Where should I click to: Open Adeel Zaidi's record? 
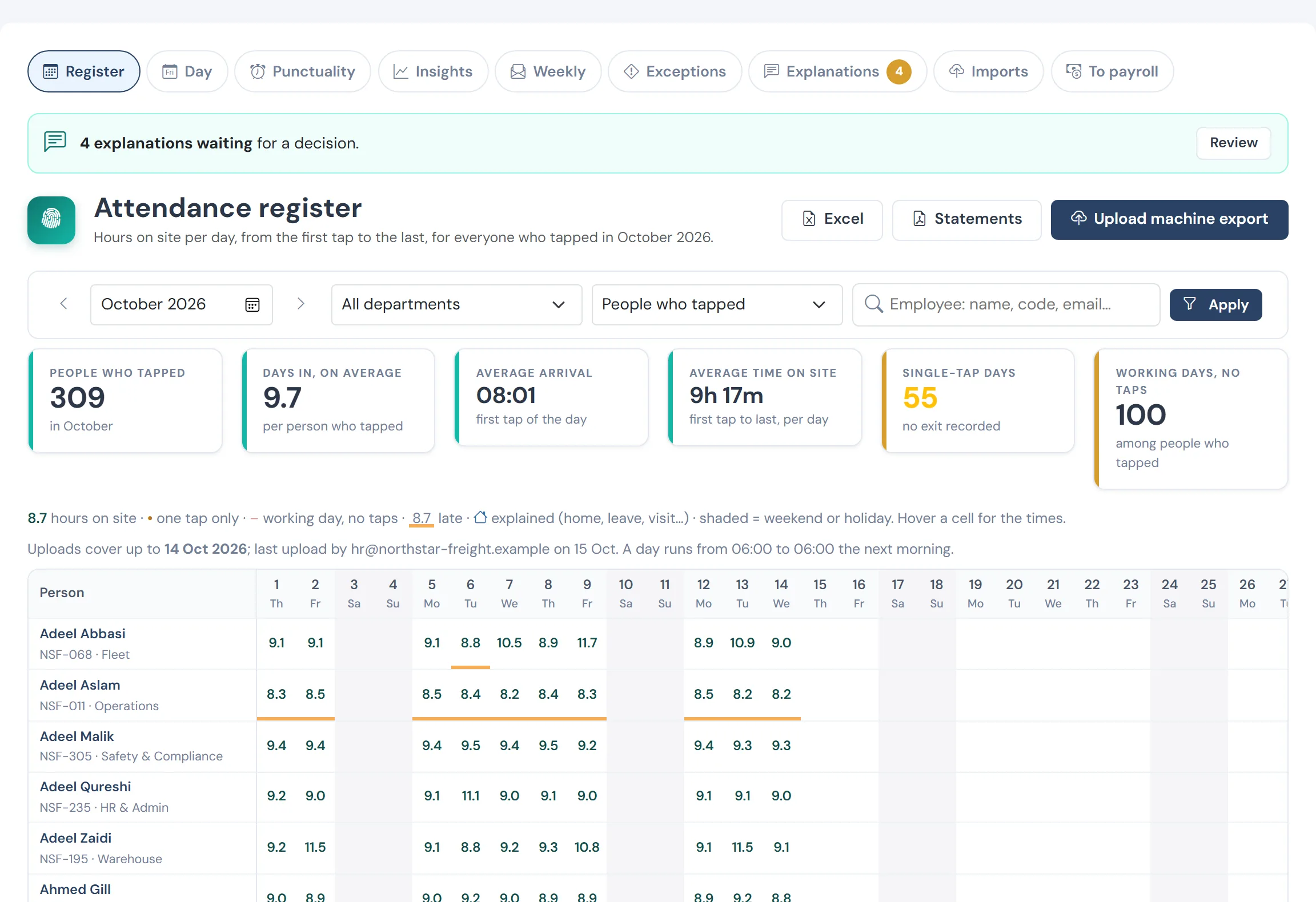pos(76,838)
